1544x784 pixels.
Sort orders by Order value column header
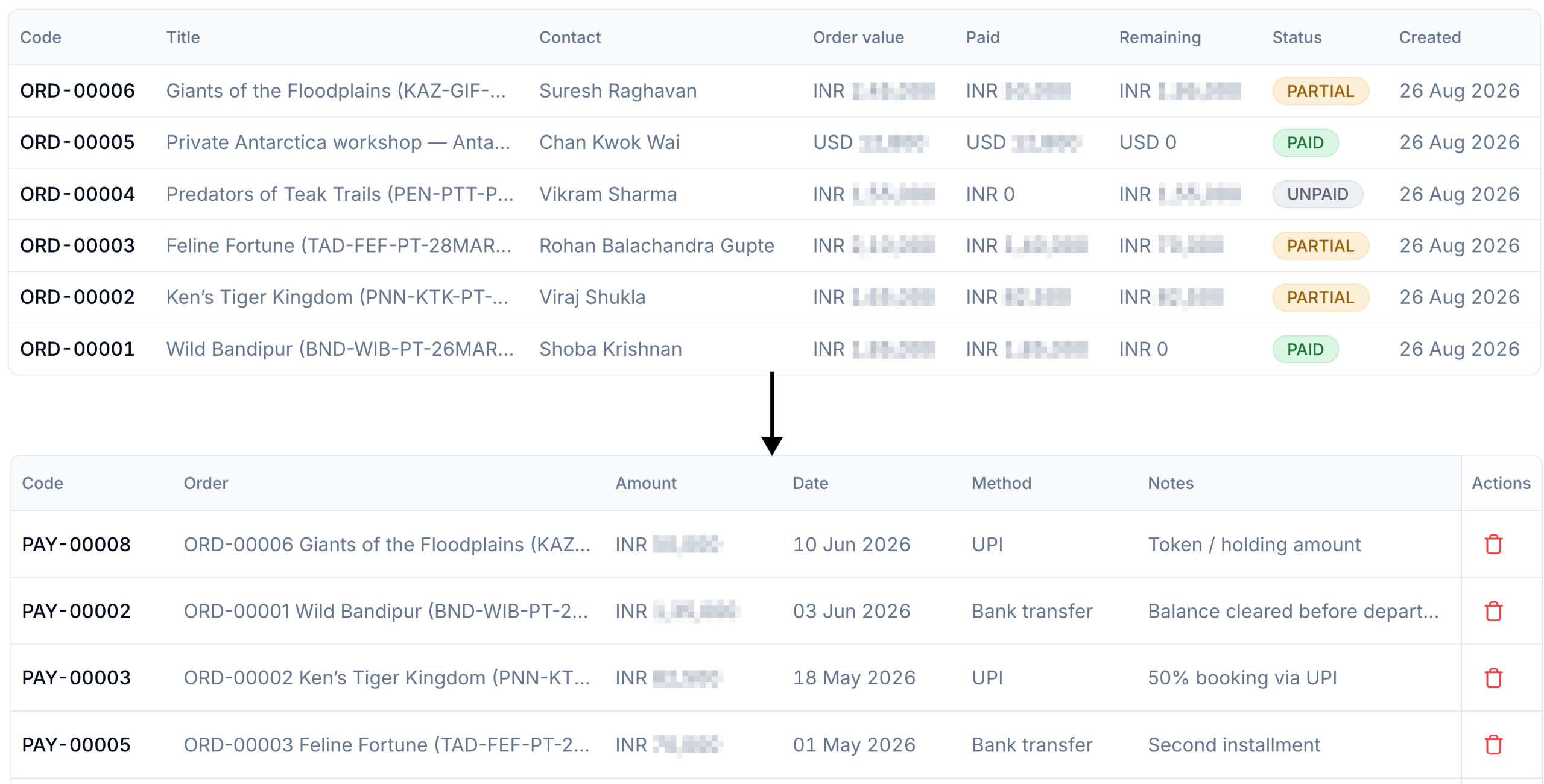pos(858,37)
